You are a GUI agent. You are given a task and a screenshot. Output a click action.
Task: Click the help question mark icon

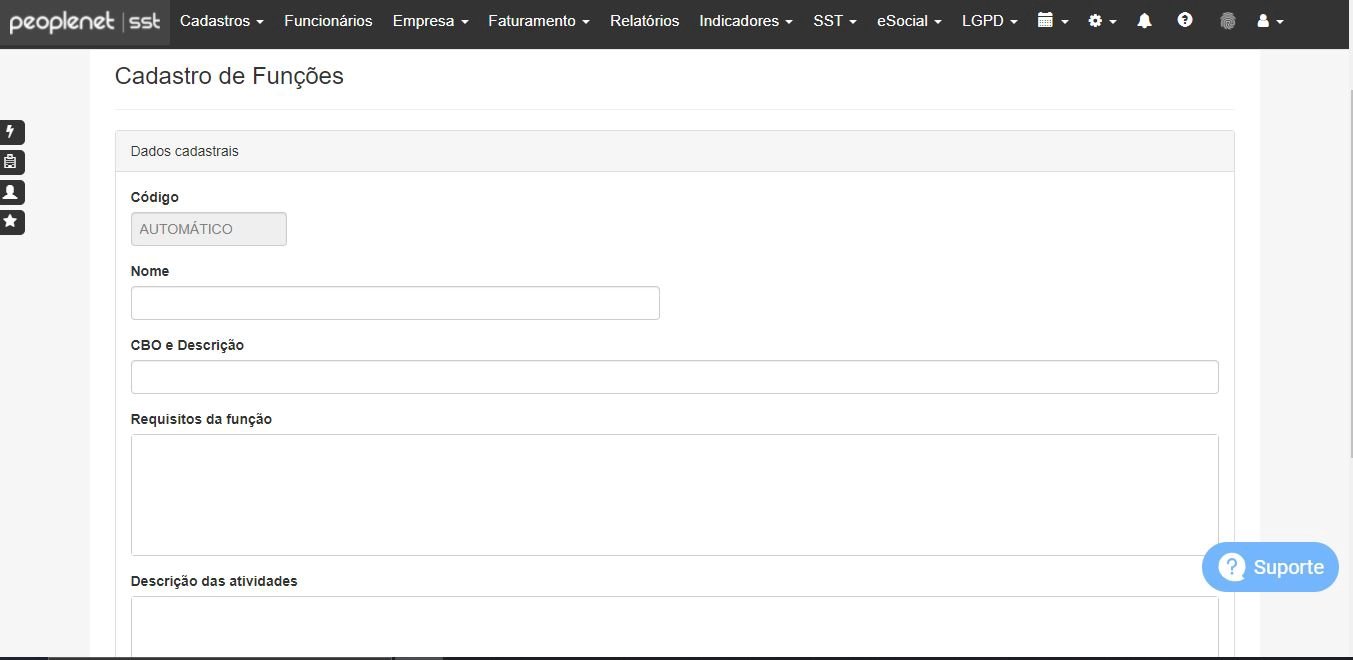1185,20
